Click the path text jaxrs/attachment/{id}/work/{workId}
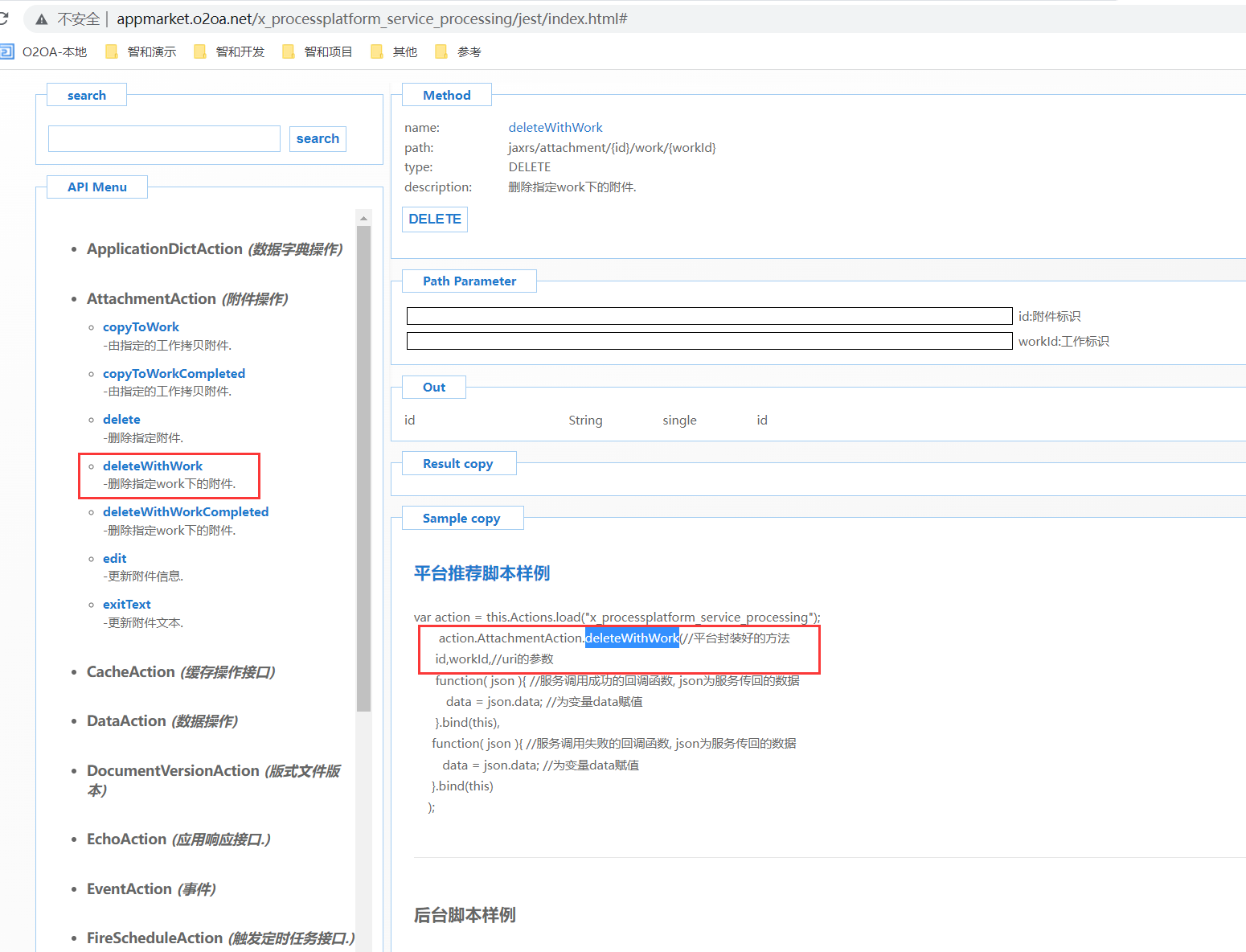 [x=612, y=148]
